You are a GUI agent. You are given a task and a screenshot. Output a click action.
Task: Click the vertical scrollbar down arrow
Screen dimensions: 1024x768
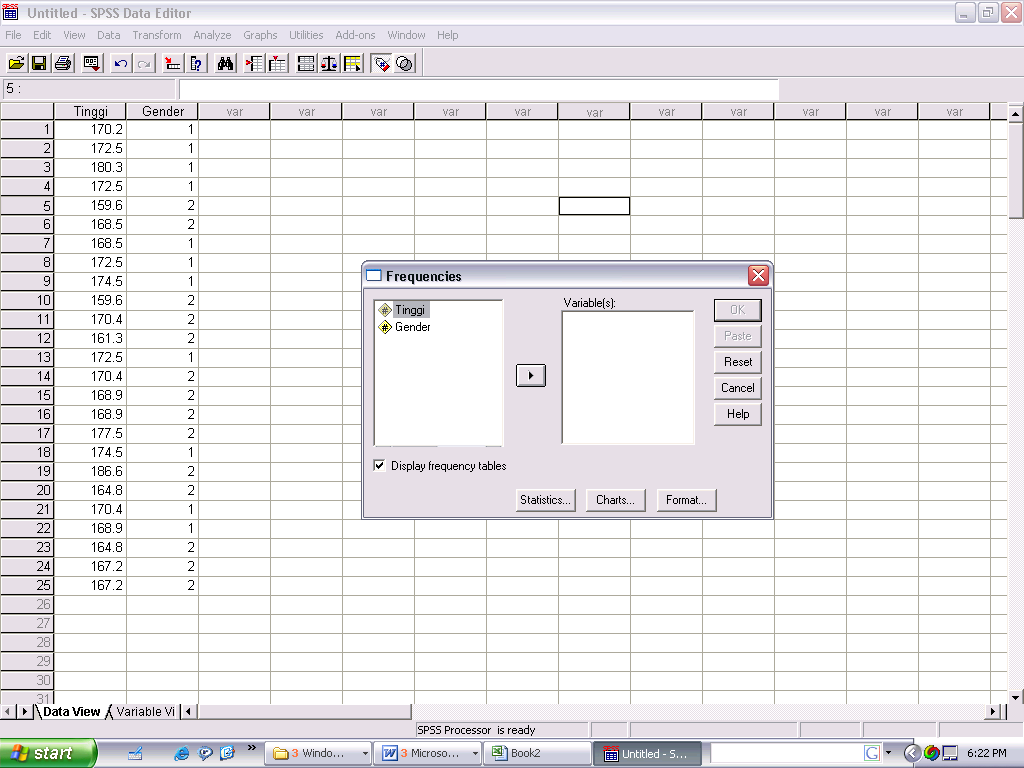1016,697
